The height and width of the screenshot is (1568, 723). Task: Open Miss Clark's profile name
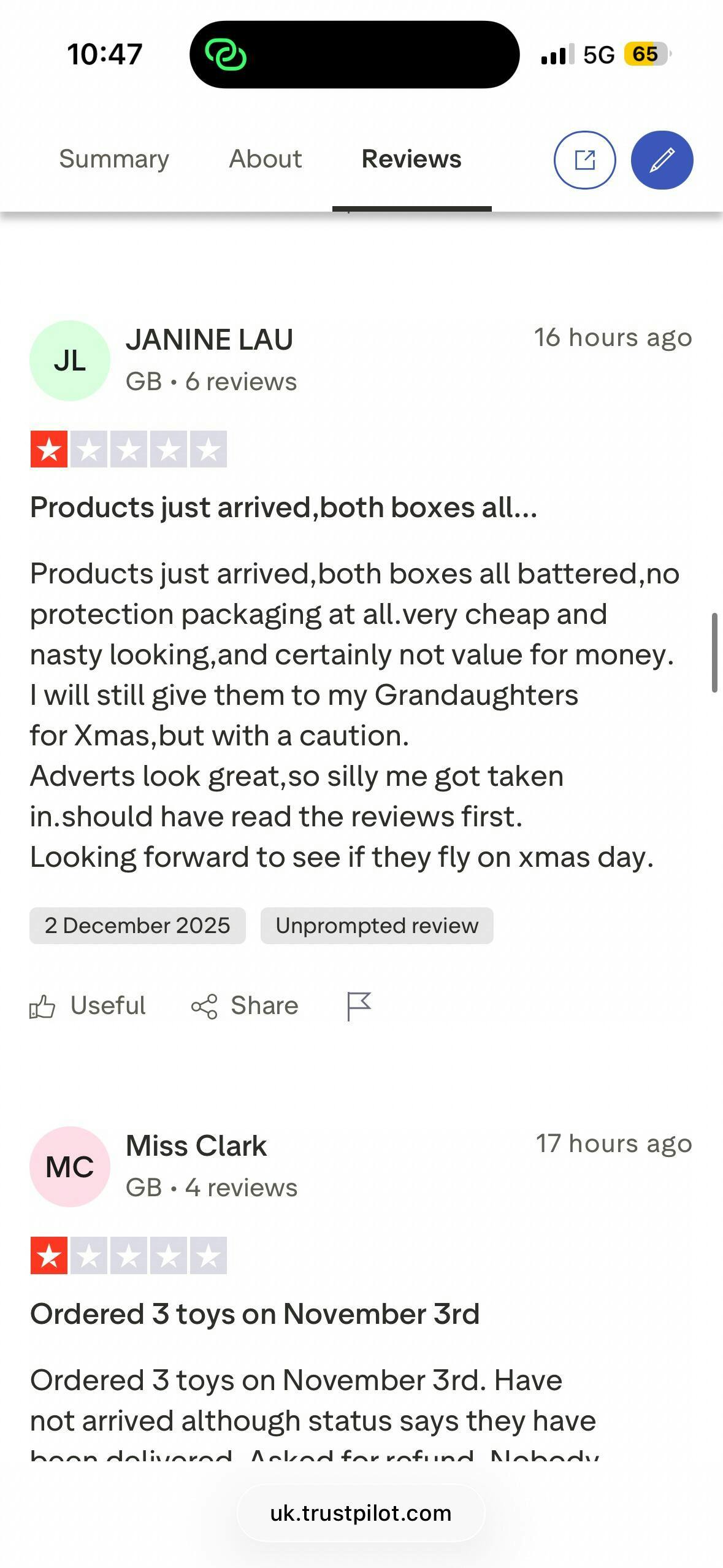196,1146
